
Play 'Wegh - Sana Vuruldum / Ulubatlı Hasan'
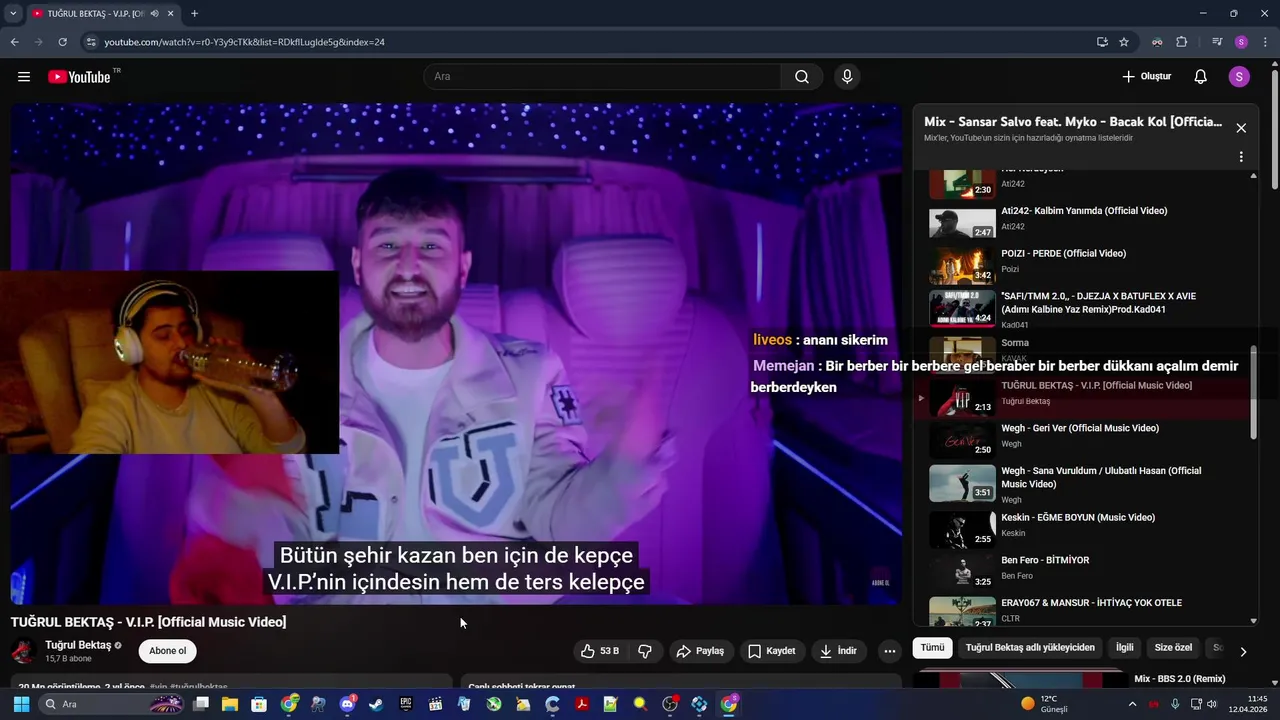tap(1084, 484)
